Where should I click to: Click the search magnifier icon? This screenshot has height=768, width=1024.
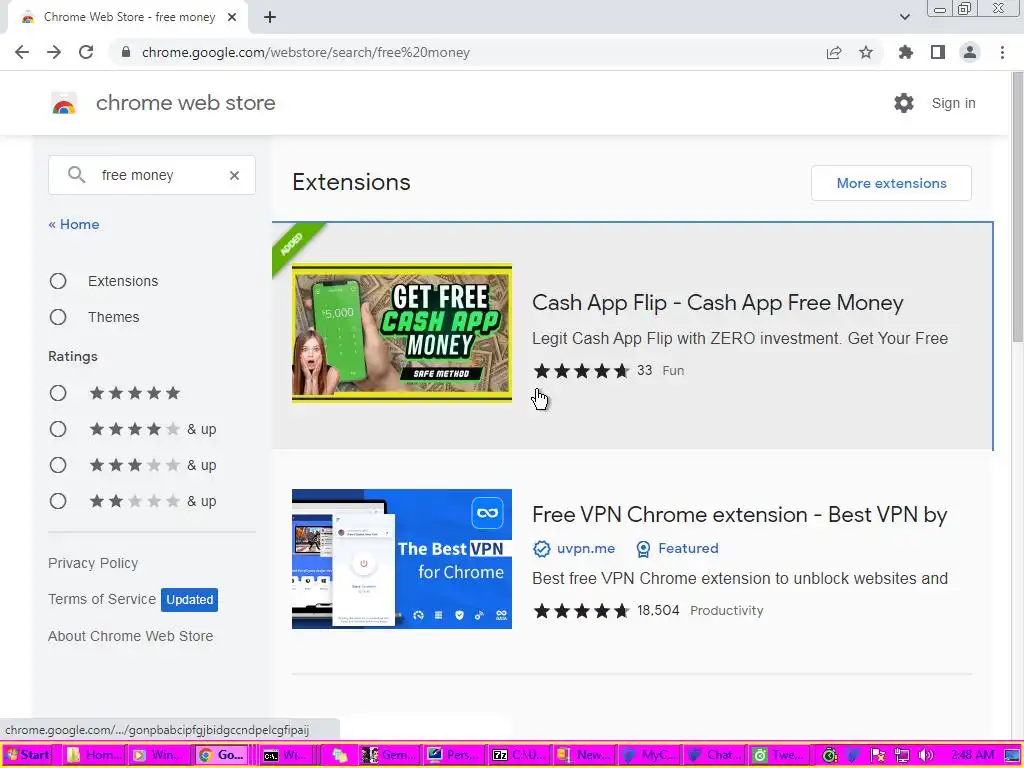[x=76, y=175]
